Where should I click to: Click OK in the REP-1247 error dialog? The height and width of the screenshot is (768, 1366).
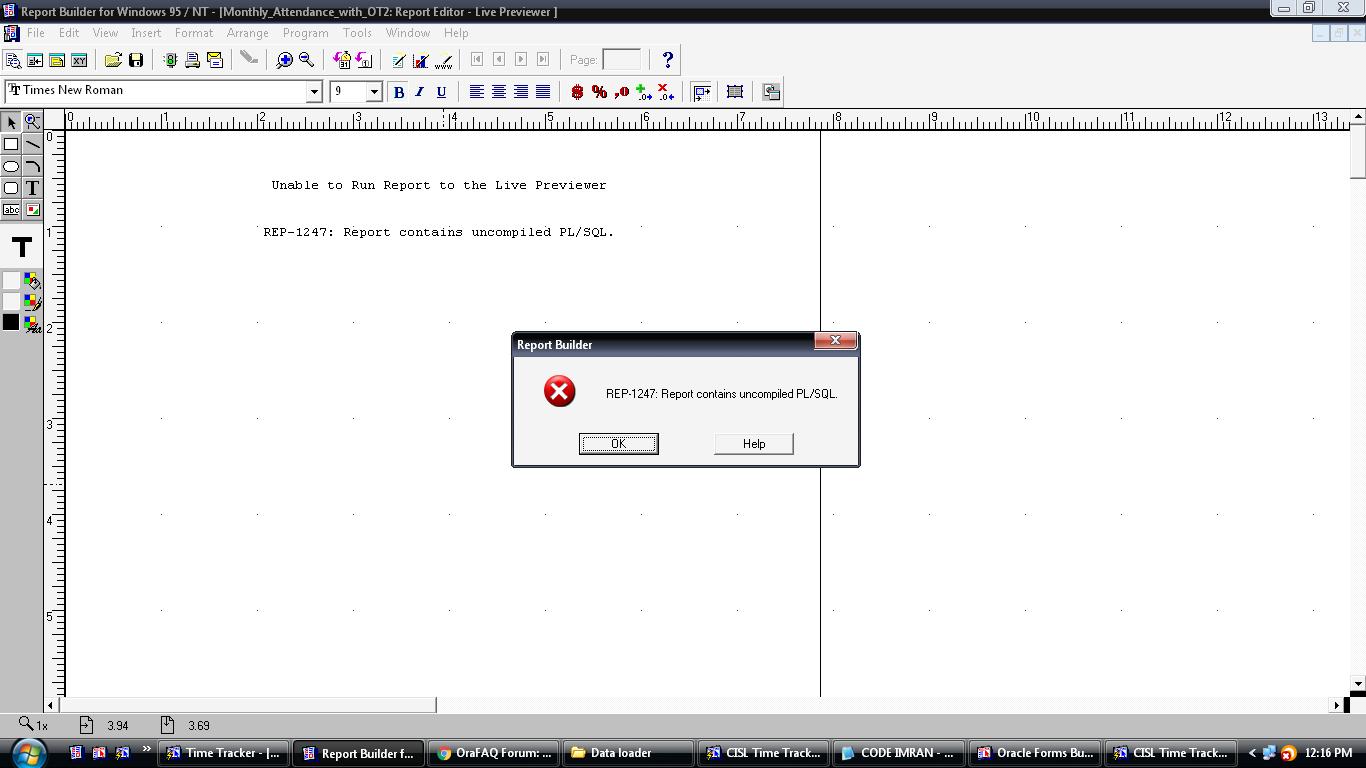click(x=618, y=444)
